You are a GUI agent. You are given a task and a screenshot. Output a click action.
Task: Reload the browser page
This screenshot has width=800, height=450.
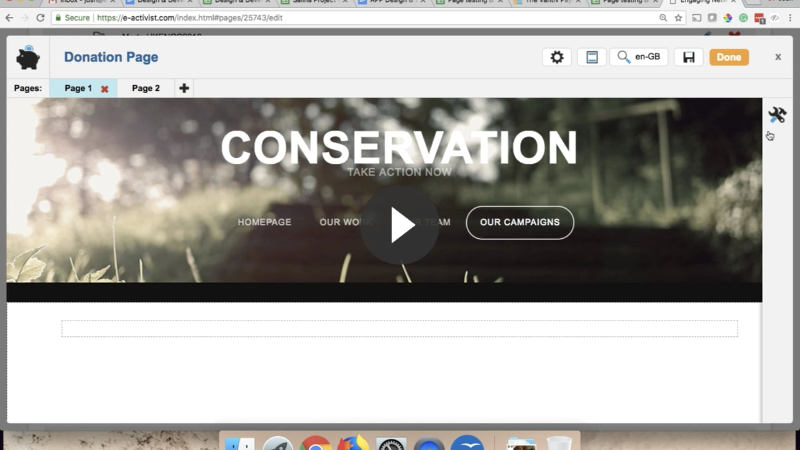(40, 18)
